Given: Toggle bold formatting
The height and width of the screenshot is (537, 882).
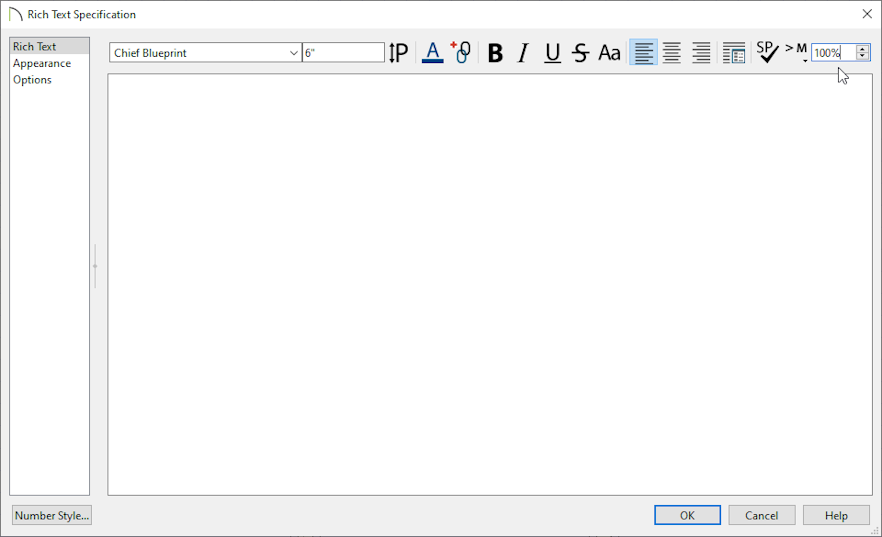Looking at the screenshot, I should coord(495,53).
